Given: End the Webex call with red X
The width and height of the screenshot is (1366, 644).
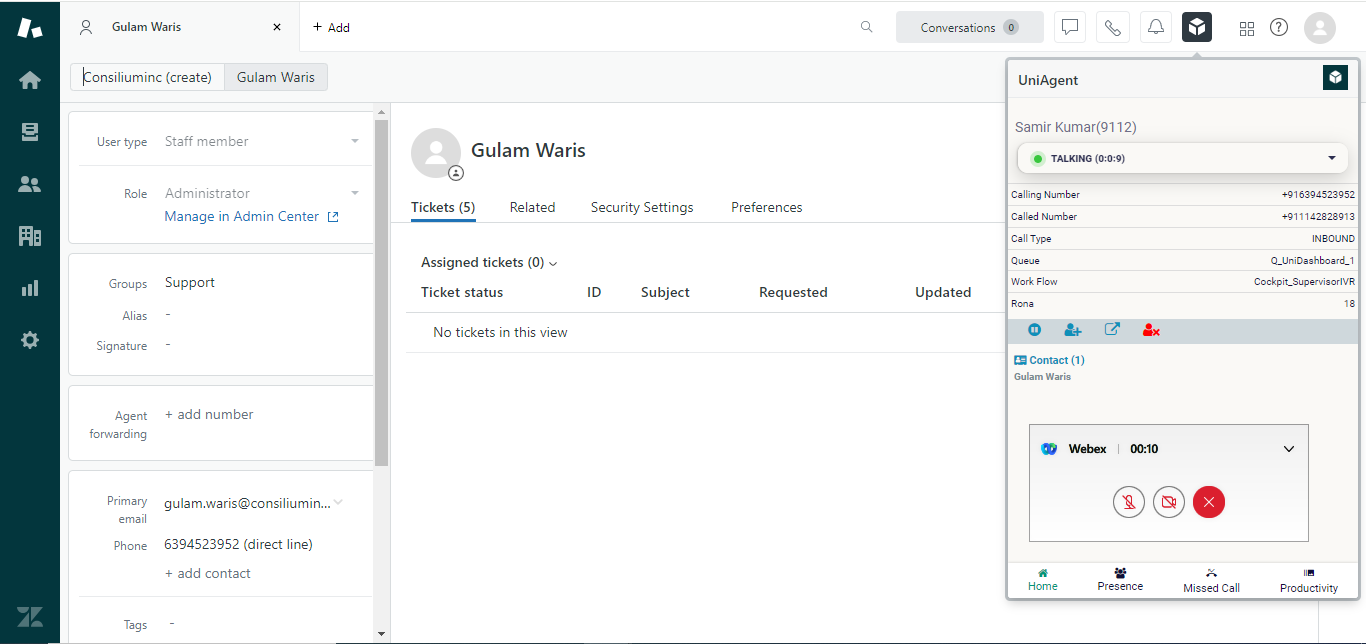Looking at the screenshot, I should pyautogui.click(x=1208, y=502).
